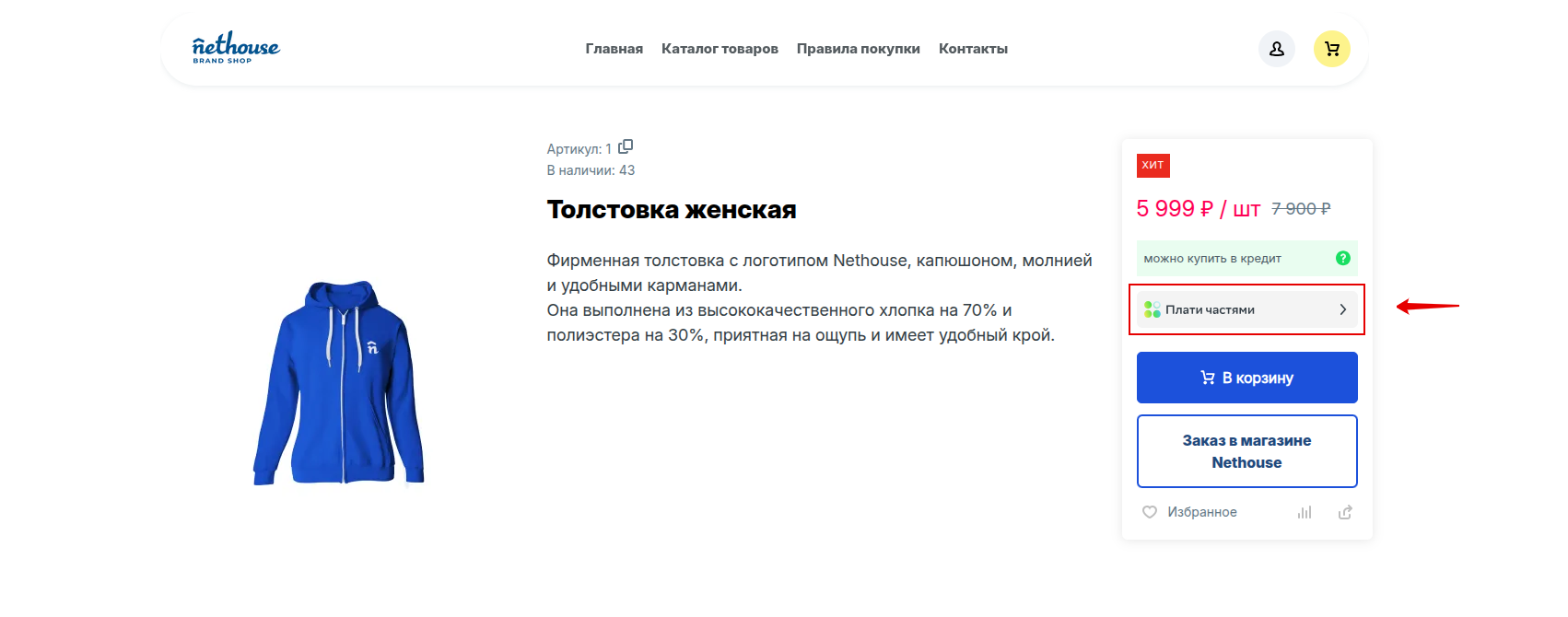
Task: Open the Каталог товаров menu item
Action: point(720,49)
